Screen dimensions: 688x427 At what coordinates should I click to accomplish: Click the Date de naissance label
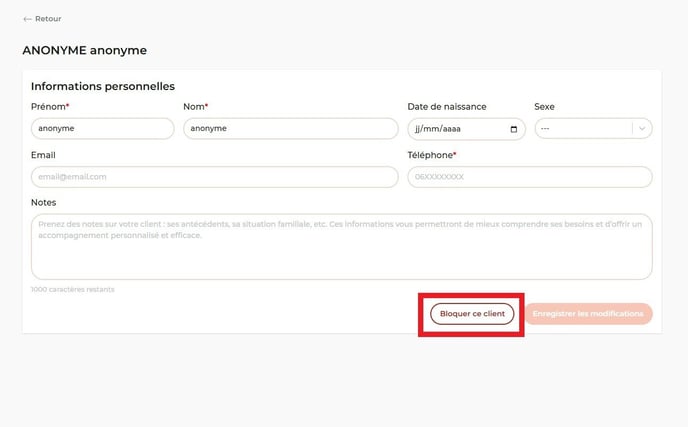pos(446,107)
